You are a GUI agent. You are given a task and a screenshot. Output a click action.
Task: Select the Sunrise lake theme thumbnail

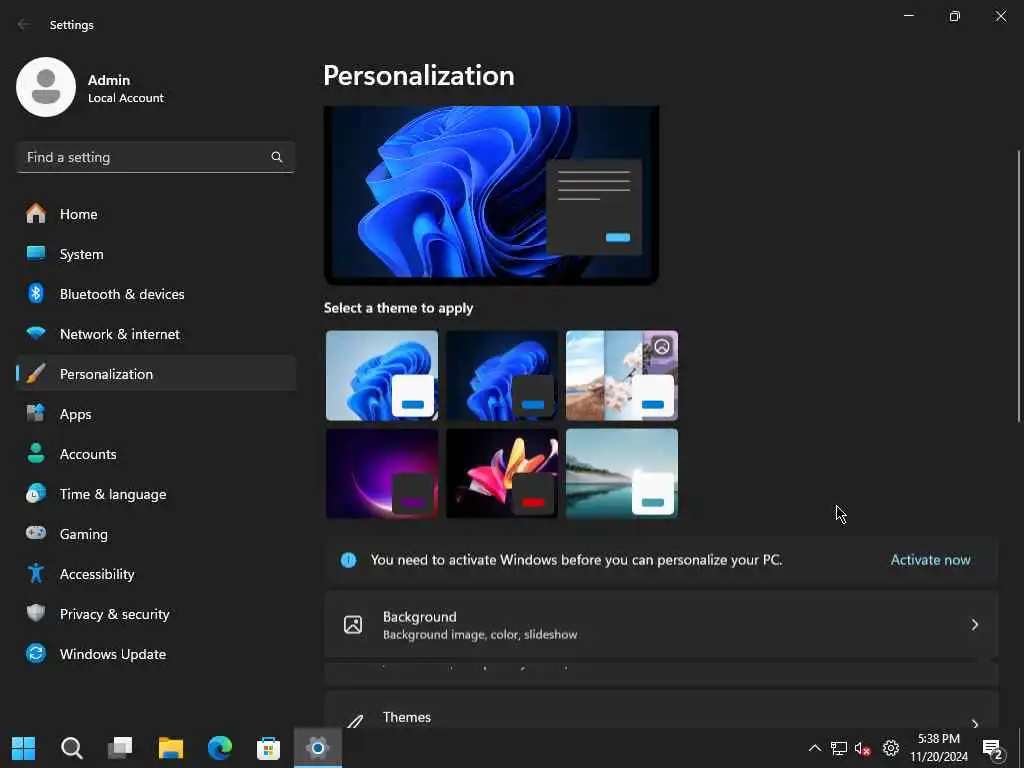coord(622,473)
